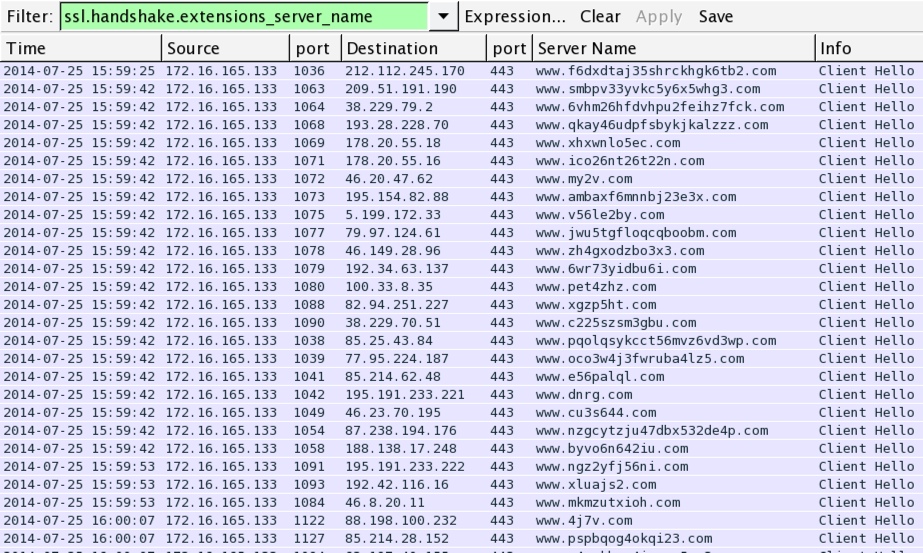Click the Info column header

866,48
